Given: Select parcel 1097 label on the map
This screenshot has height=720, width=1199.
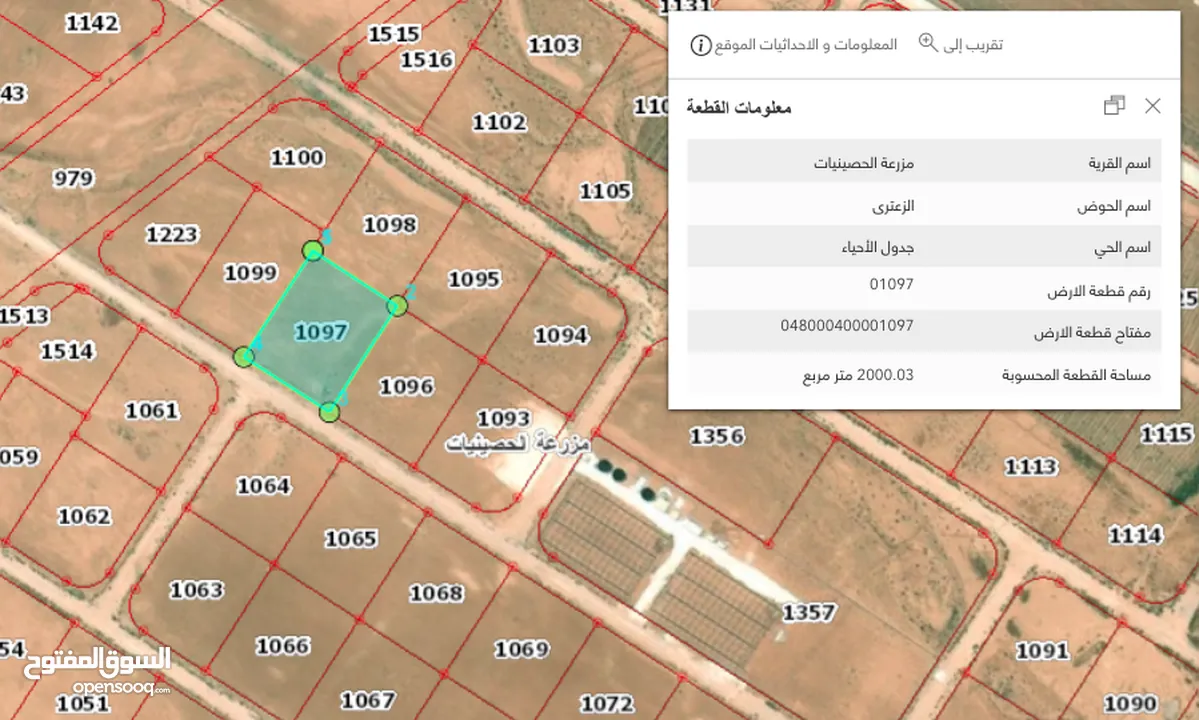Looking at the screenshot, I should coord(321,332).
